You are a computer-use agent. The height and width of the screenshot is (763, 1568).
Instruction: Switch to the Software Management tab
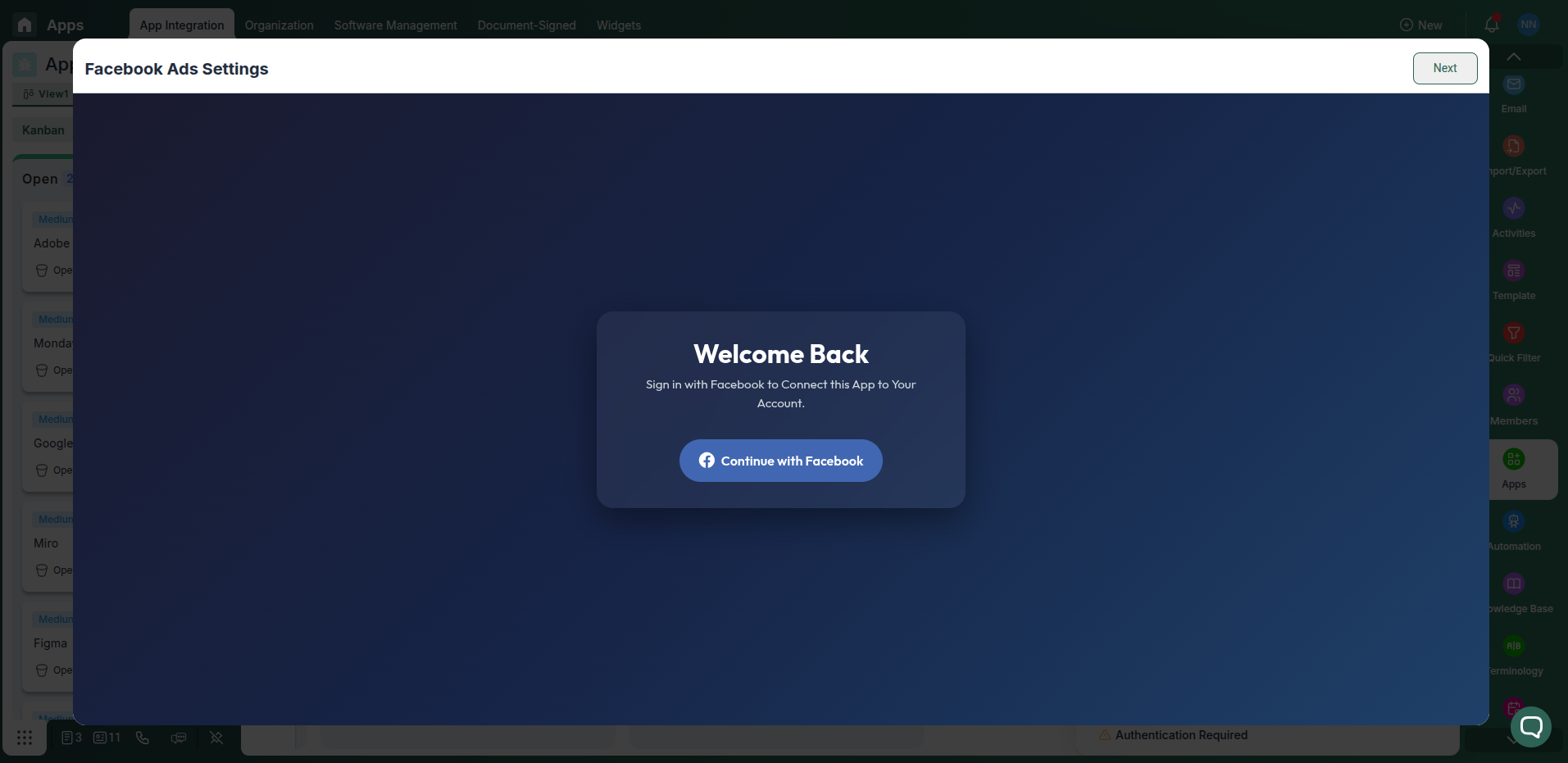point(395,25)
